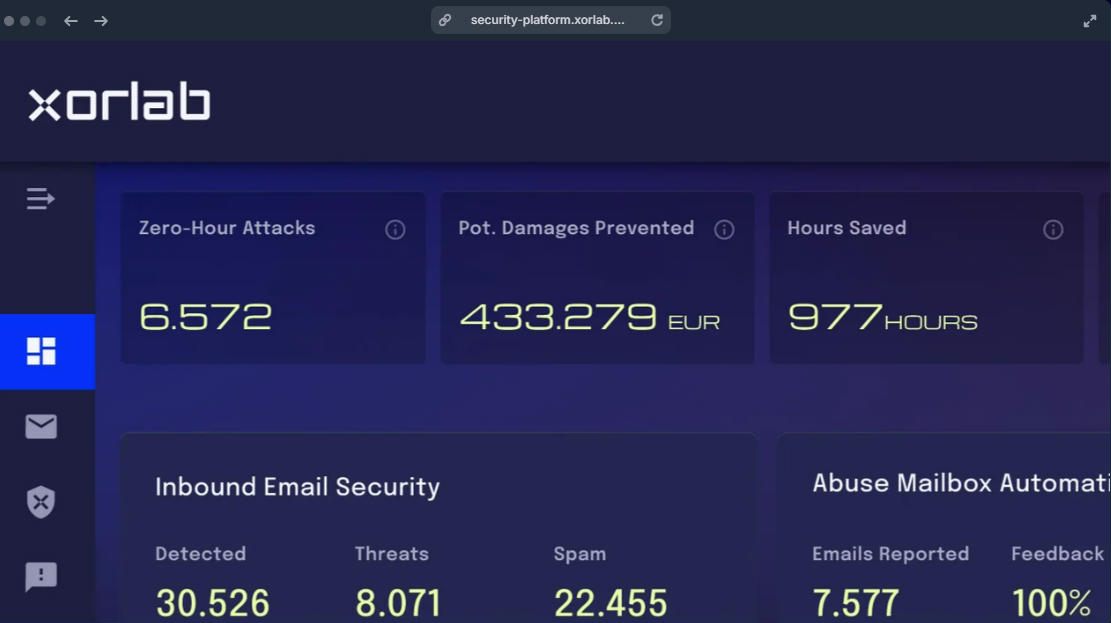
Task: Open the Dashboard grid icon in sidebar
Action: [x=41, y=352]
